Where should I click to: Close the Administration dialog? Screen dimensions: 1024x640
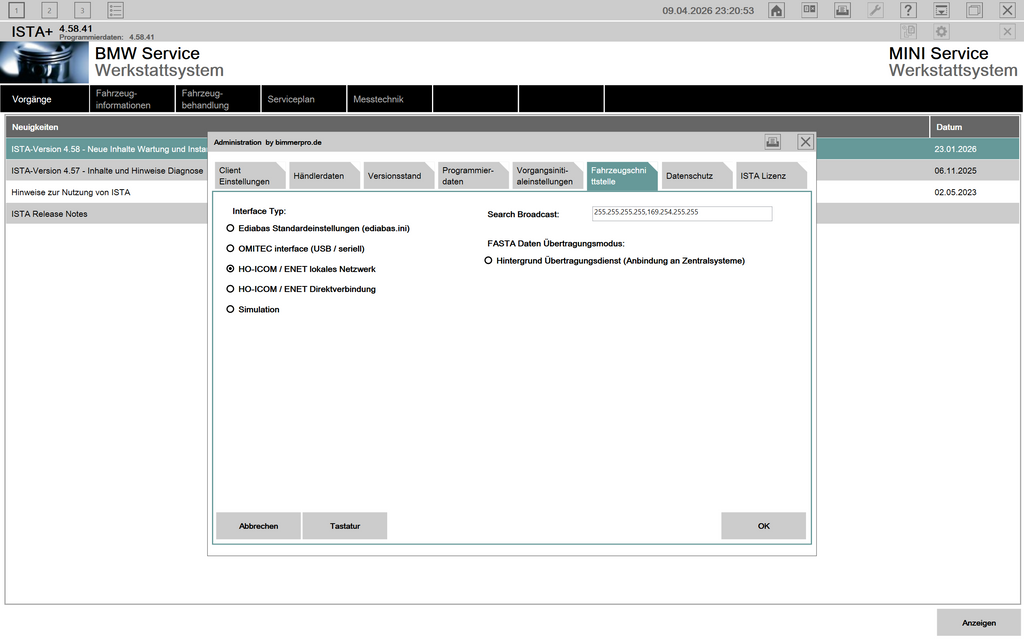(805, 142)
